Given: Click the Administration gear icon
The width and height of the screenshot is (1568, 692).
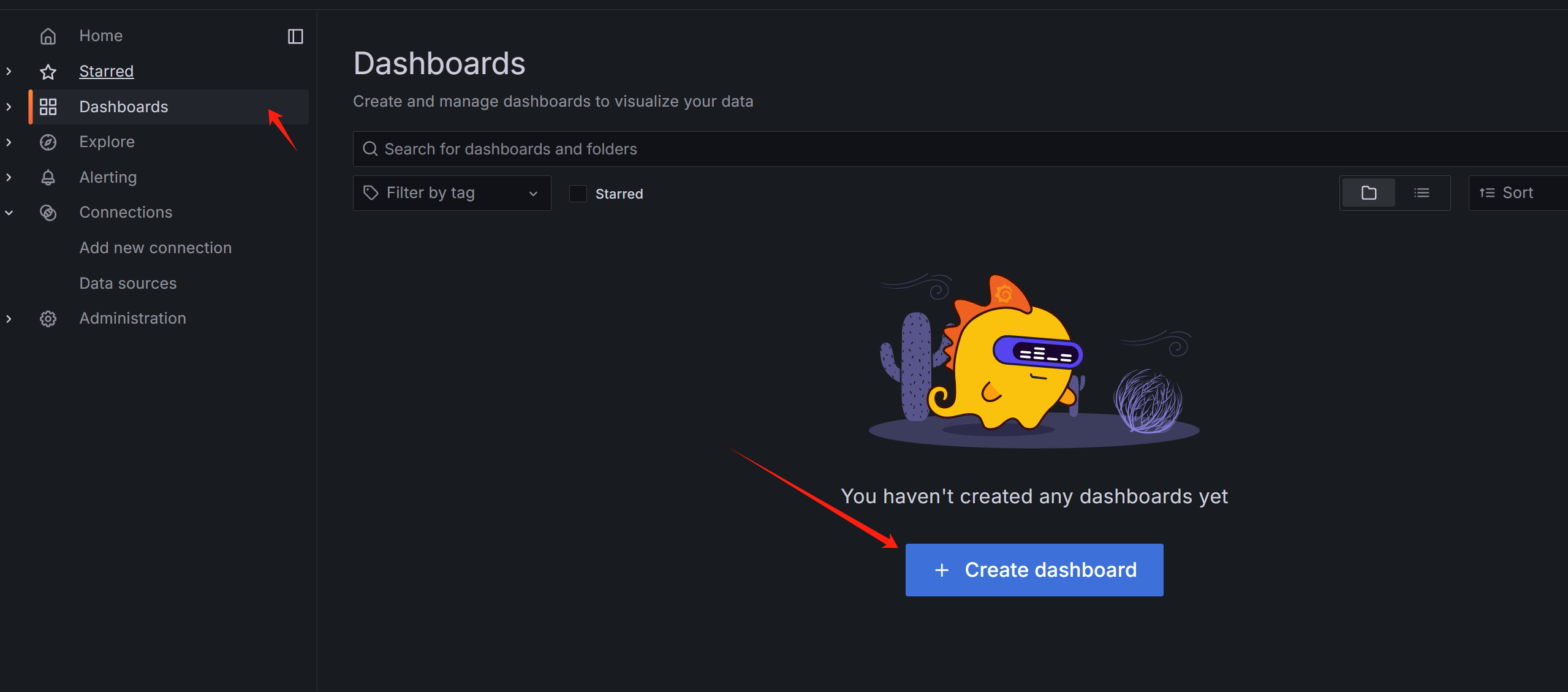Looking at the screenshot, I should (x=48, y=319).
